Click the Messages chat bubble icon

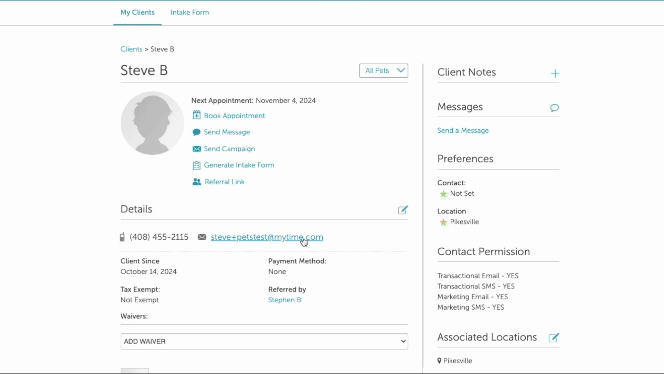(554, 108)
